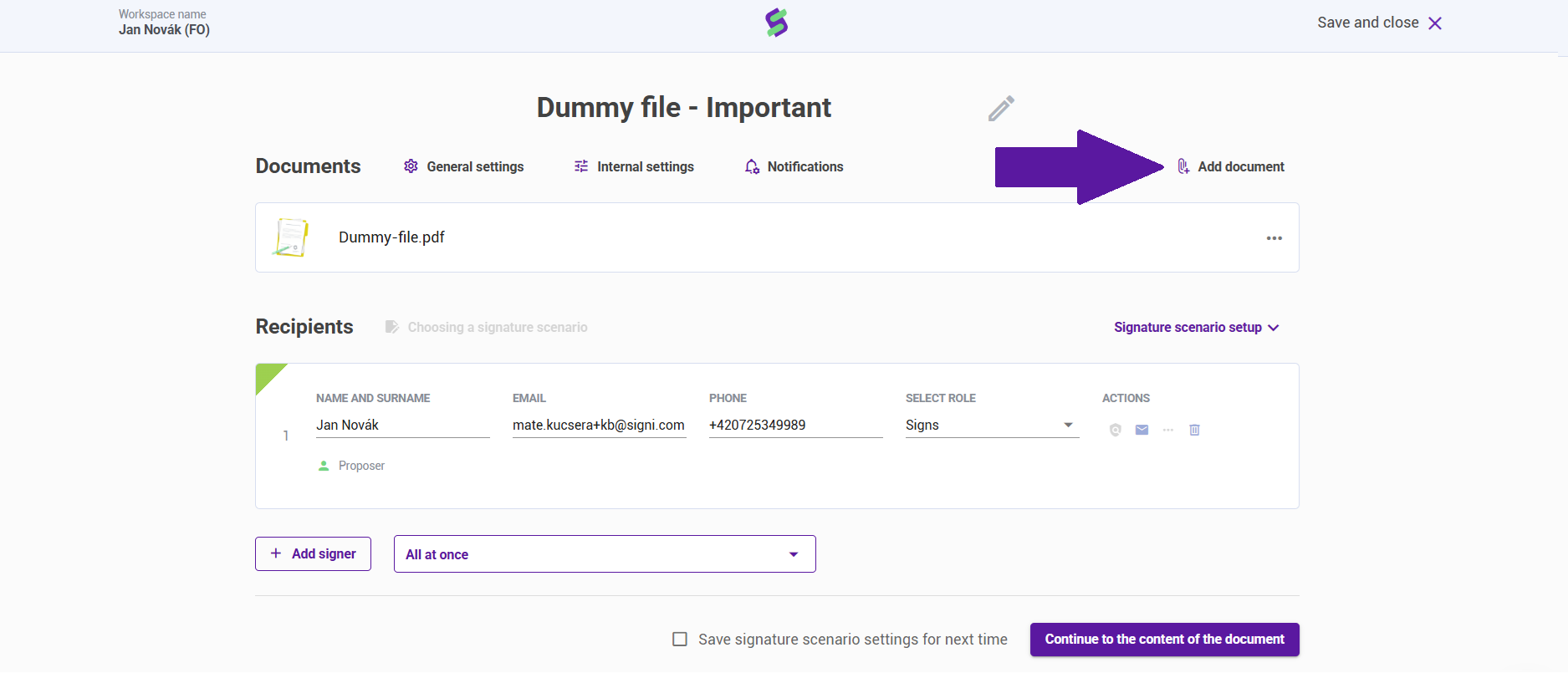Click the Signi logo at the top

[777, 23]
